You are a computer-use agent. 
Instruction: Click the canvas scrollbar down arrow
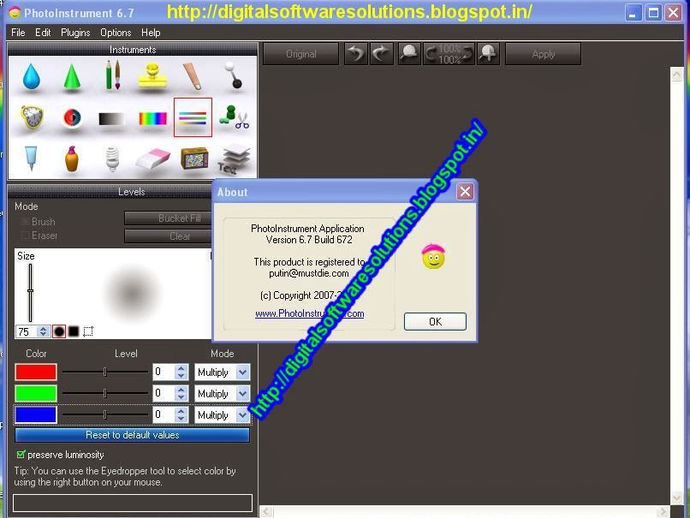pyautogui.click(x=677, y=498)
